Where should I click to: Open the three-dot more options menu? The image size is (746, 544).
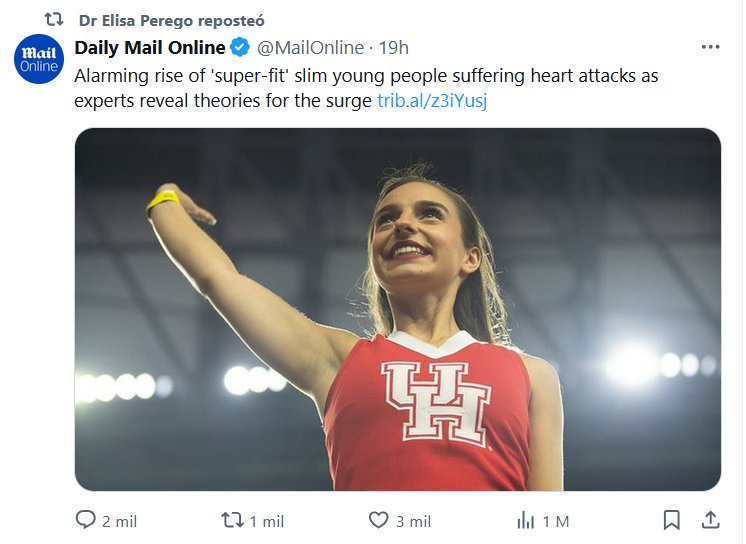(x=711, y=47)
